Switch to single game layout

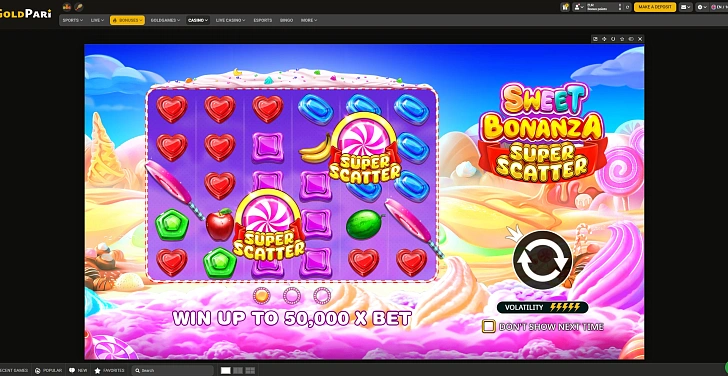click(226, 370)
